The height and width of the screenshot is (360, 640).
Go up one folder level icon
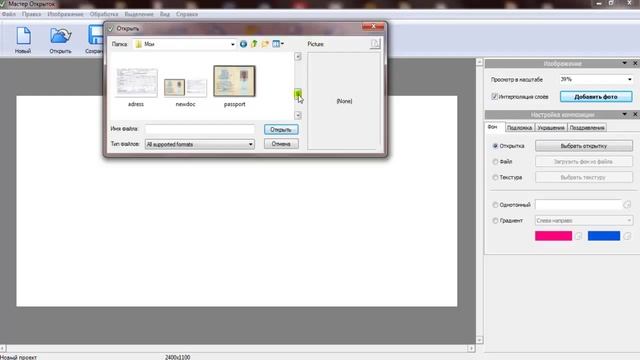click(254, 44)
